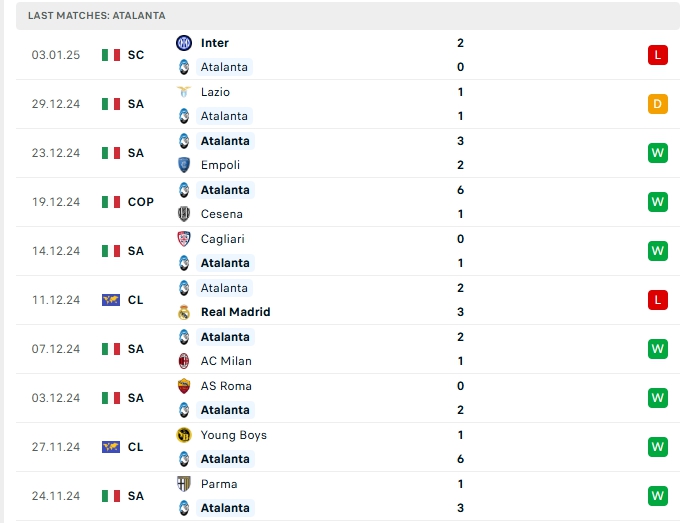Click the Inter club crest icon
This screenshot has width=691, height=523.
[x=184, y=43]
